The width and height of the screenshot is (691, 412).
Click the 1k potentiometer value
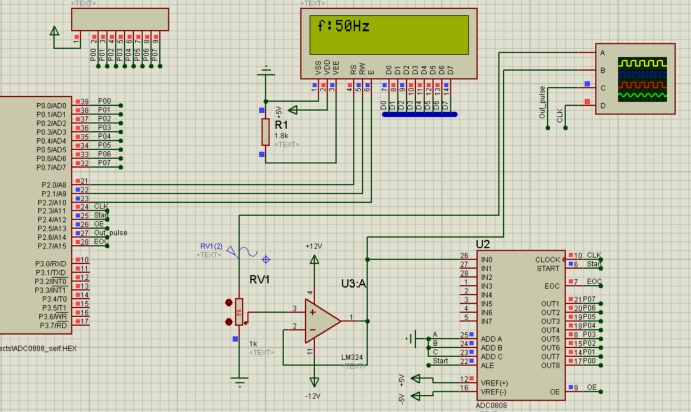click(x=253, y=344)
